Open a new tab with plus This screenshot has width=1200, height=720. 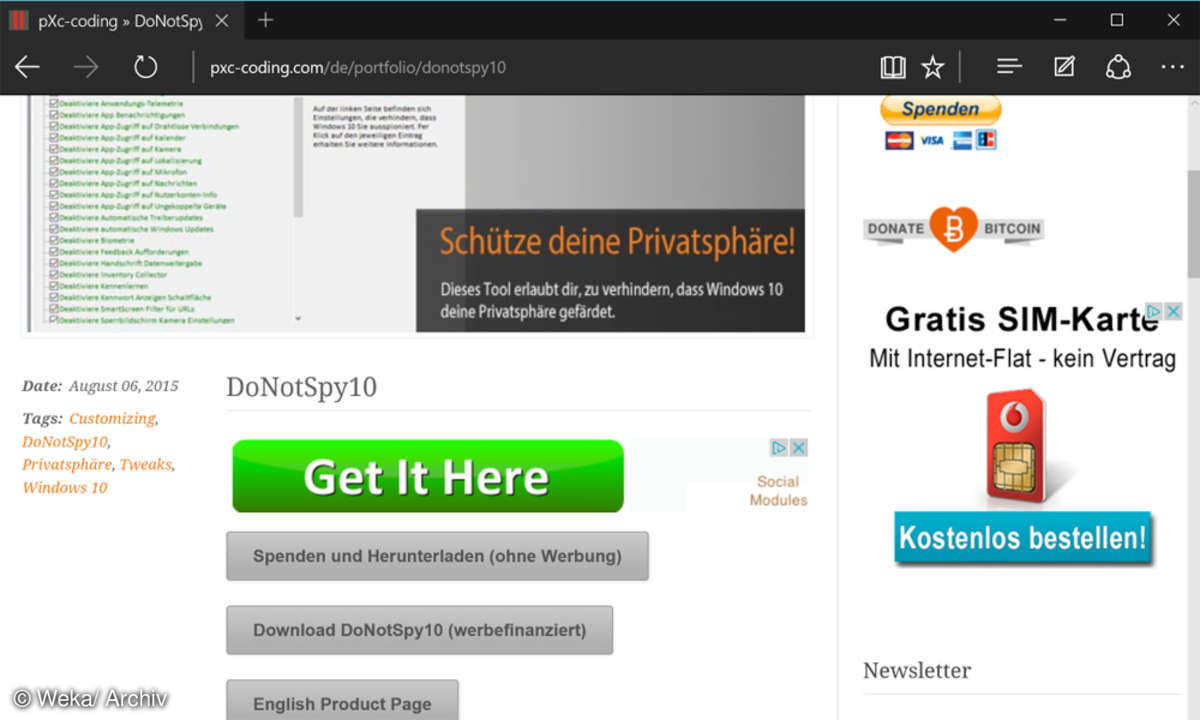click(265, 20)
